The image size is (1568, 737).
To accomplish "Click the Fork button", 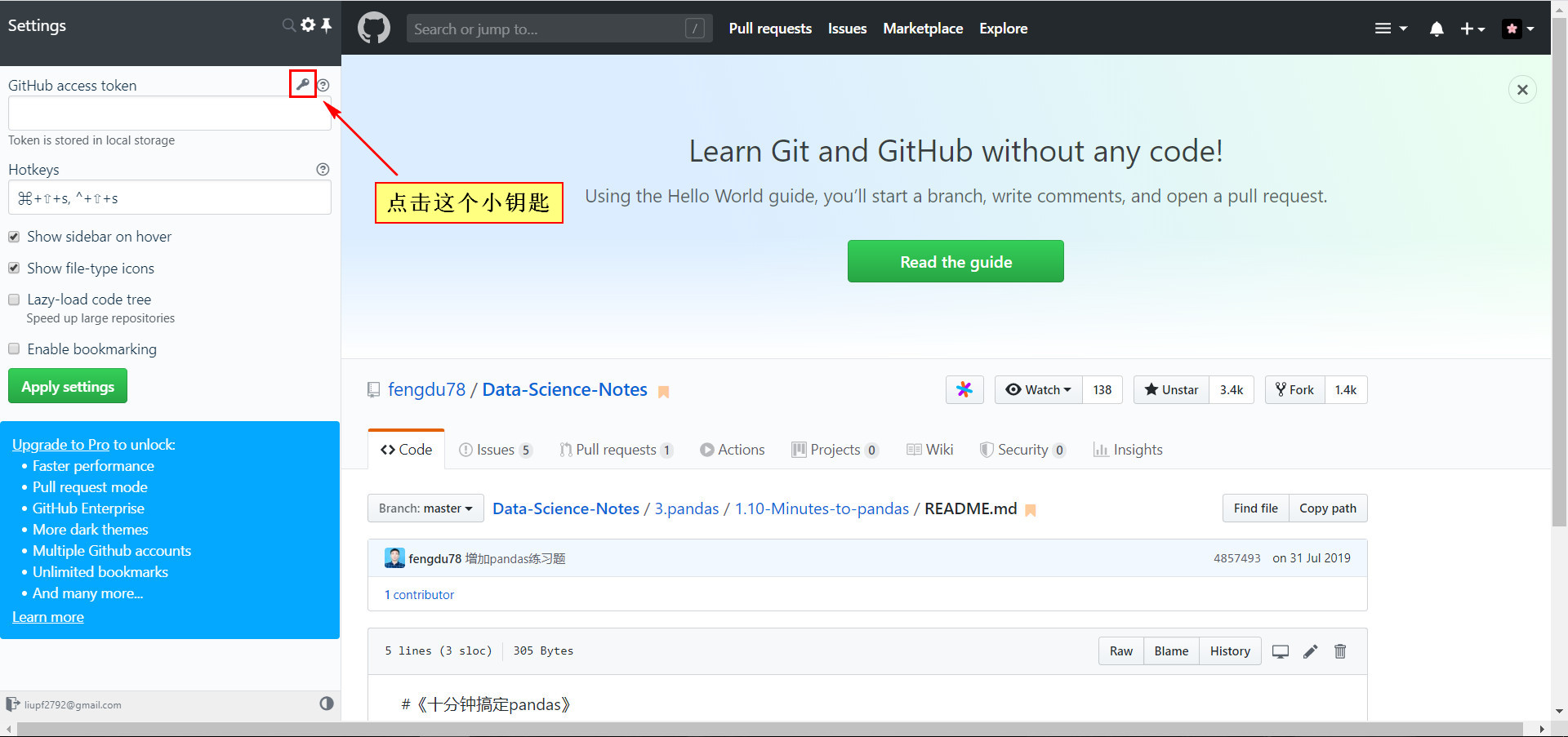I will [1294, 389].
